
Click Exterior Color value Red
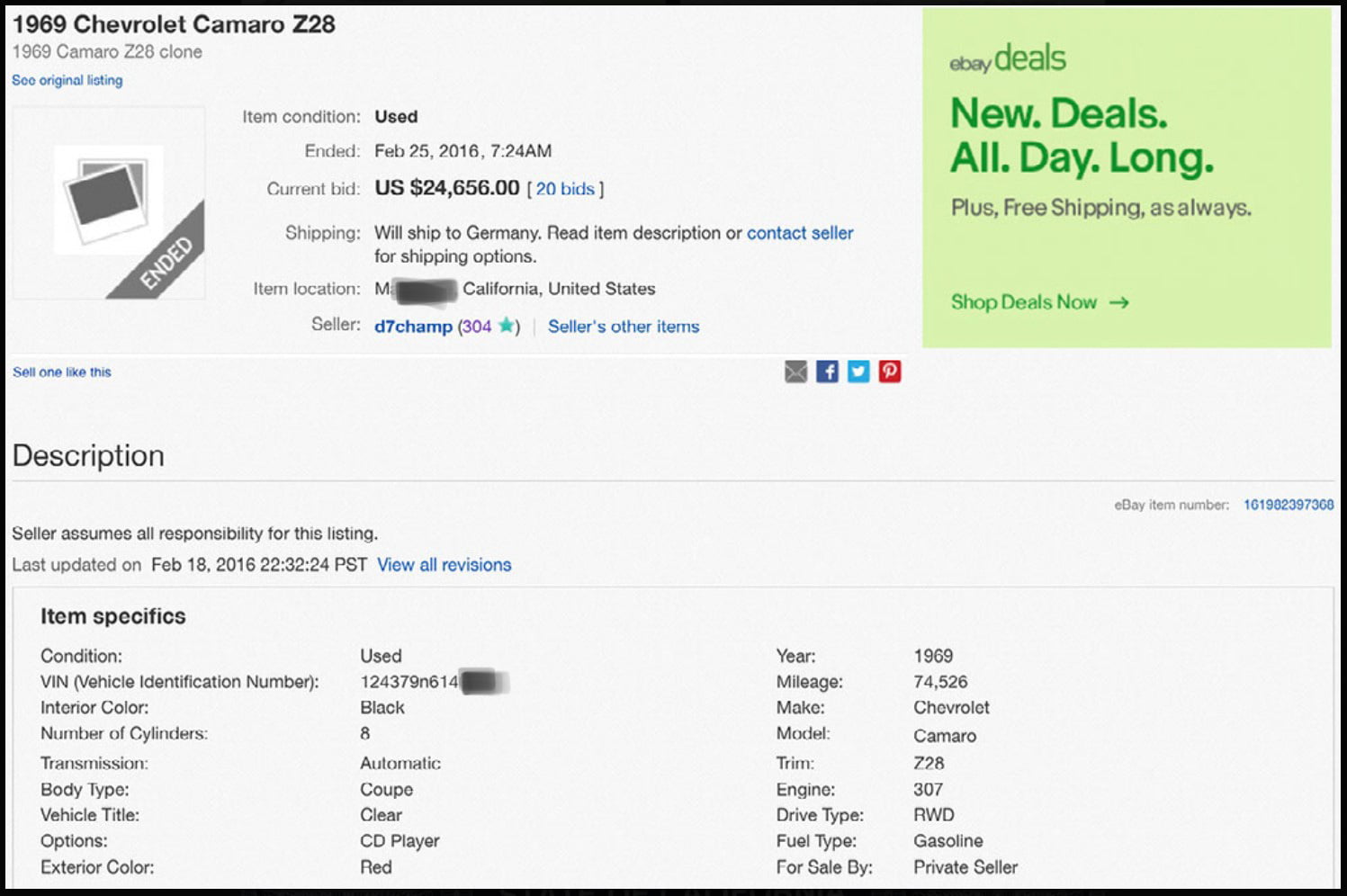[x=376, y=867]
